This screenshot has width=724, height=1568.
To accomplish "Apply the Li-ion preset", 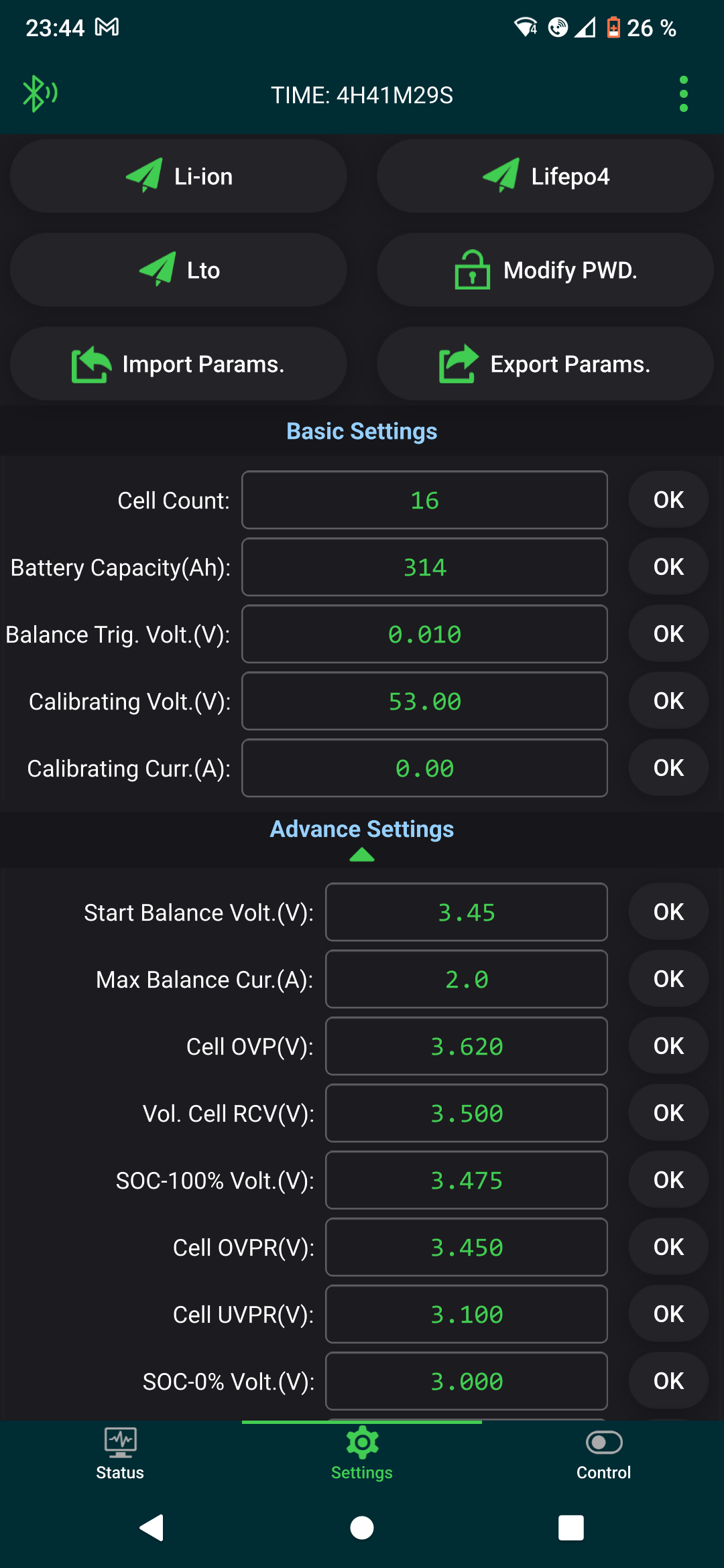I will [x=178, y=176].
